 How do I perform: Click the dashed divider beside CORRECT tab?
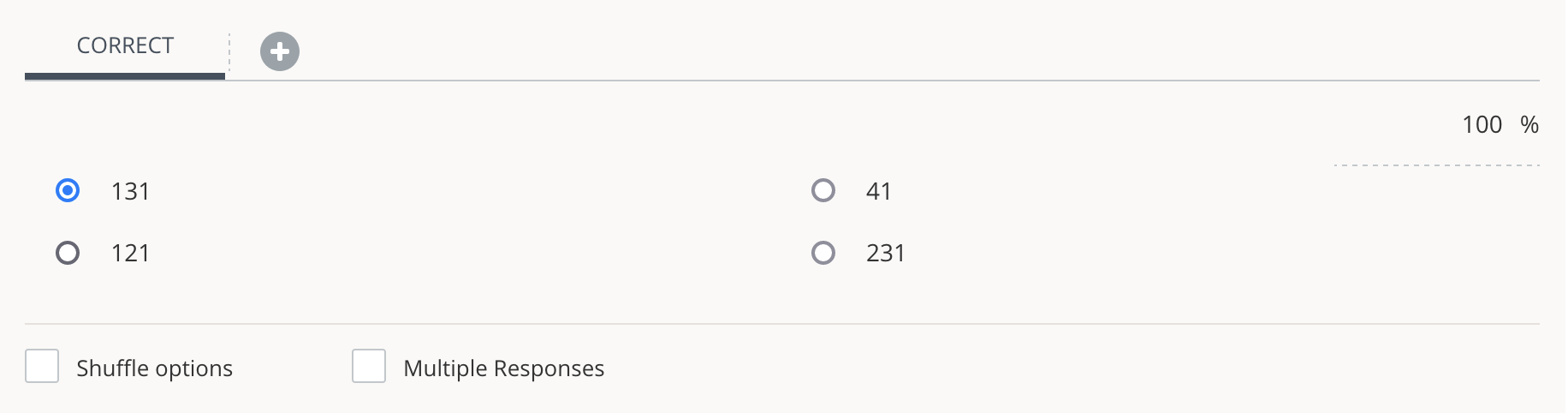229,53
